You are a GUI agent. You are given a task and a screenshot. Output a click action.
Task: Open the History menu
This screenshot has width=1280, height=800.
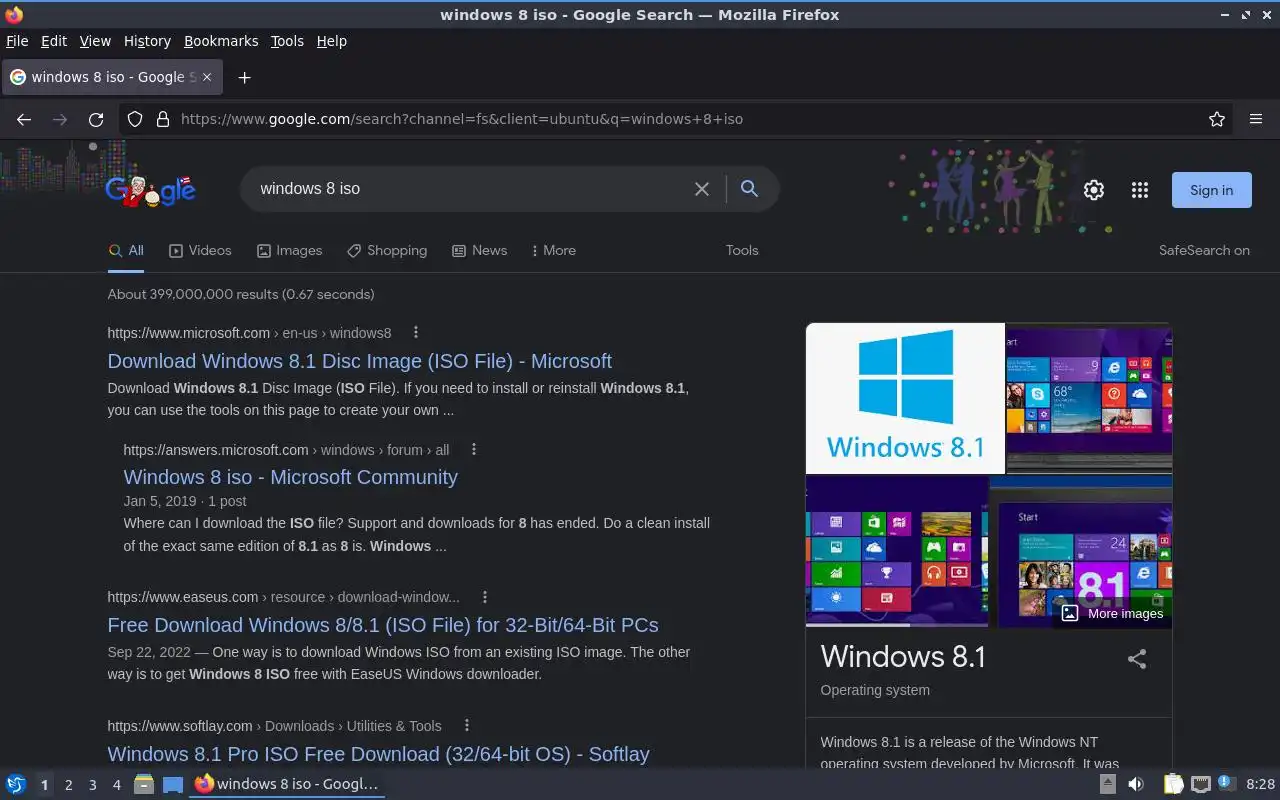[x=147, y=41]
